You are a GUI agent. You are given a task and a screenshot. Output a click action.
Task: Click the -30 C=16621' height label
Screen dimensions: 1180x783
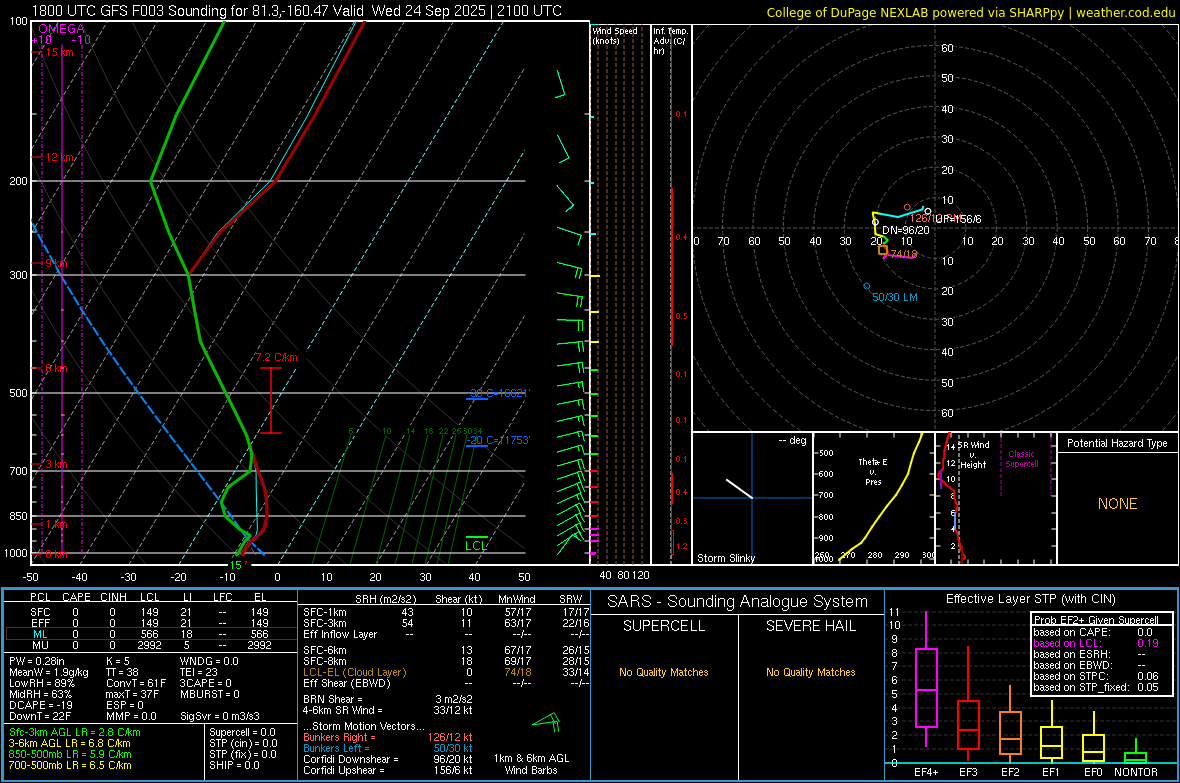tap(499, 393)
